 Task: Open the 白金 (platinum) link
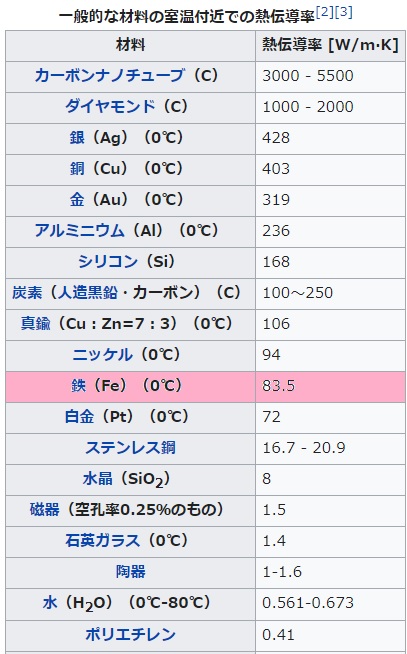coord(80,416)
